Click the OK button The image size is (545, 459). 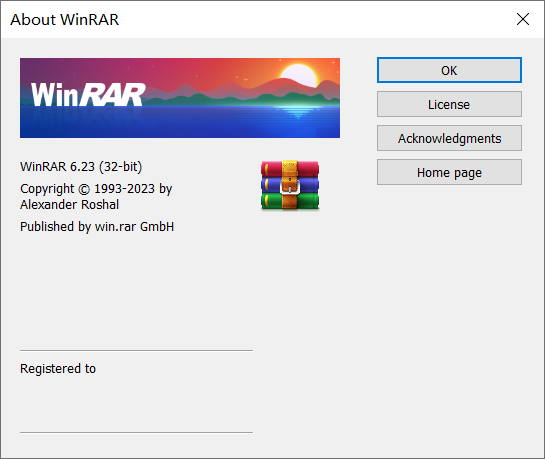(x=449, y=70)
